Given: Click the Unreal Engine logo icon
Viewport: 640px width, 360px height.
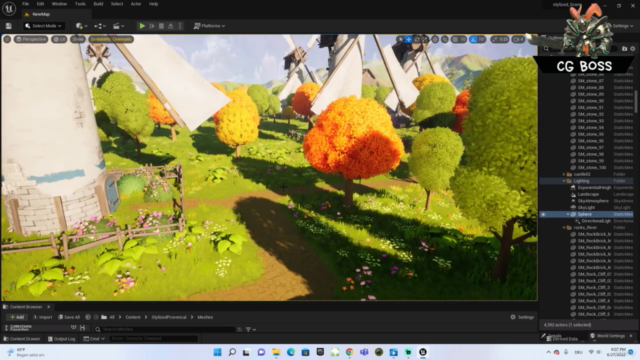Looking at the screenshot, I should click(x=9, y=8).
